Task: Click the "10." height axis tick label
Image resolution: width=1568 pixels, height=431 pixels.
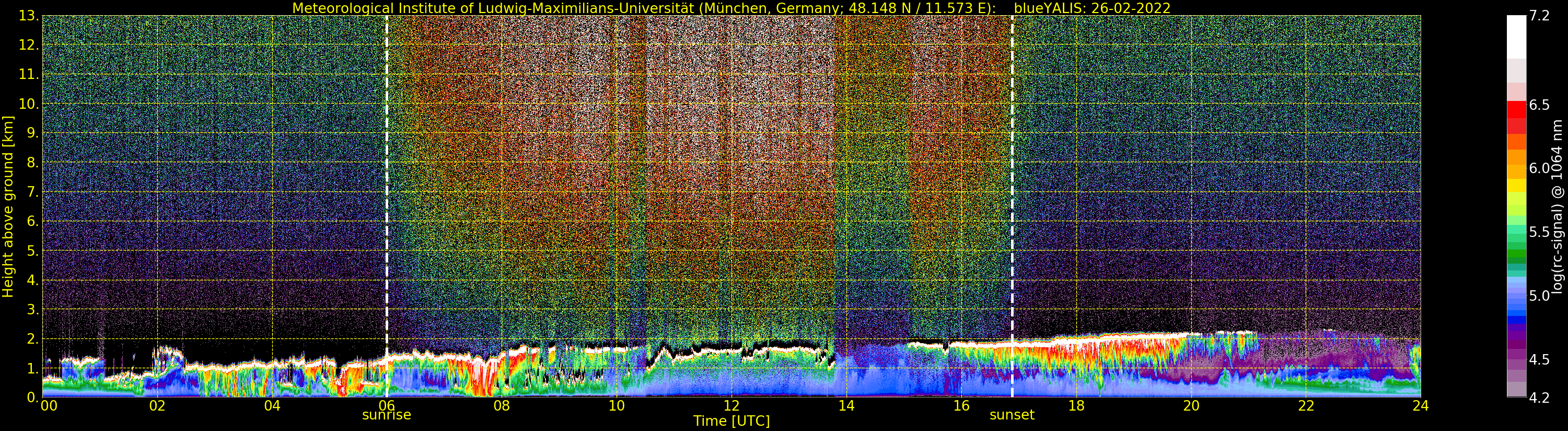Action: click(x=29, y=104)
